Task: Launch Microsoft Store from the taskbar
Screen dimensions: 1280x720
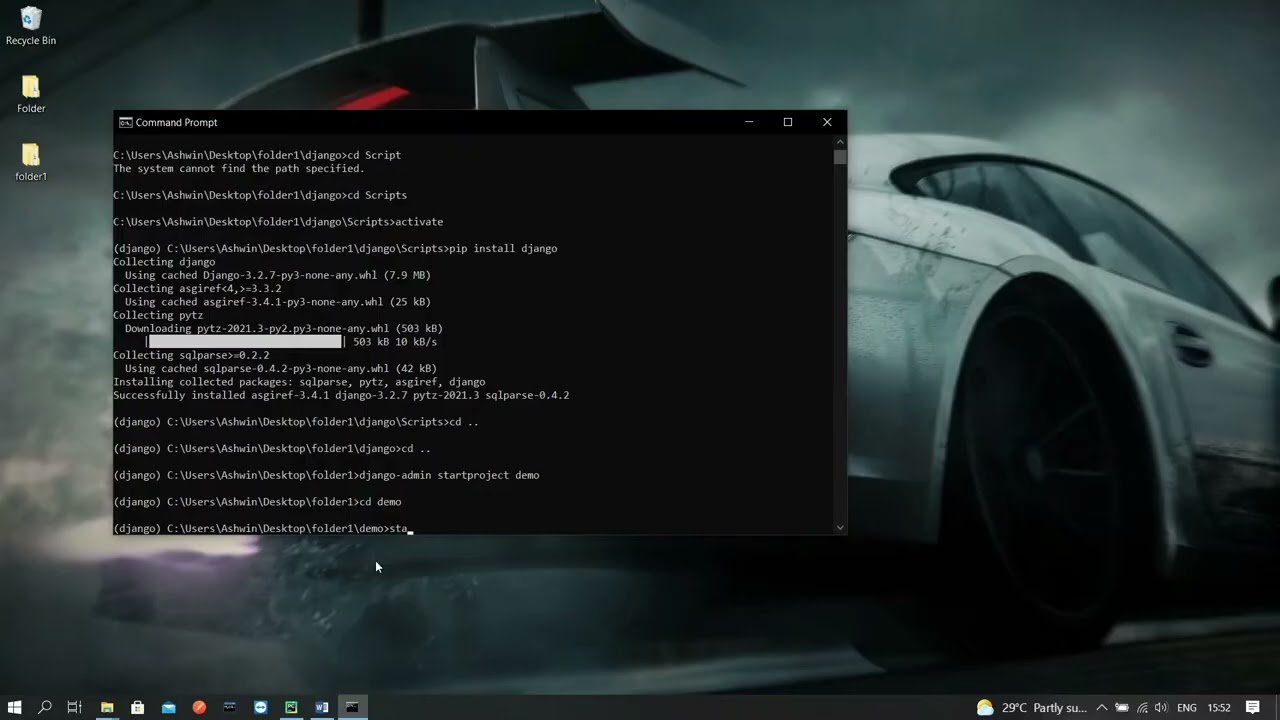Action: tap(137, 707)
